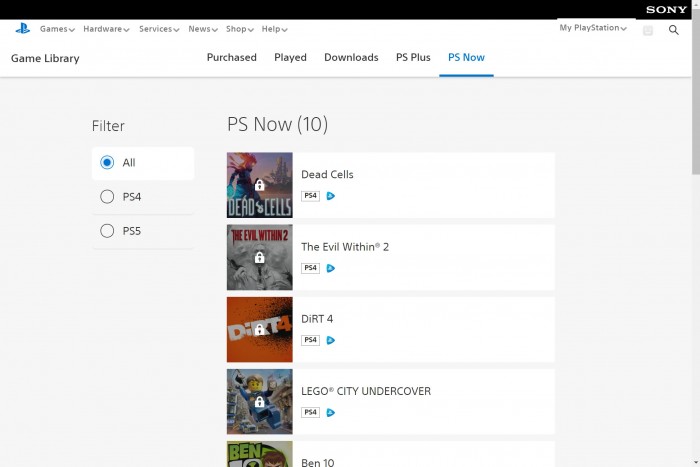Viewport: 700px width, 467px height.
Task: Click the lock icon on The Evil Within 2
Action: click(x=259, y=258)
